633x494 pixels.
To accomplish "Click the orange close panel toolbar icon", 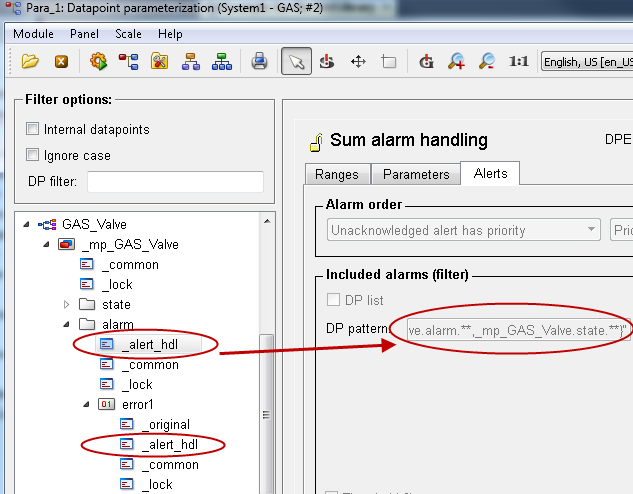I will point(61,61).
